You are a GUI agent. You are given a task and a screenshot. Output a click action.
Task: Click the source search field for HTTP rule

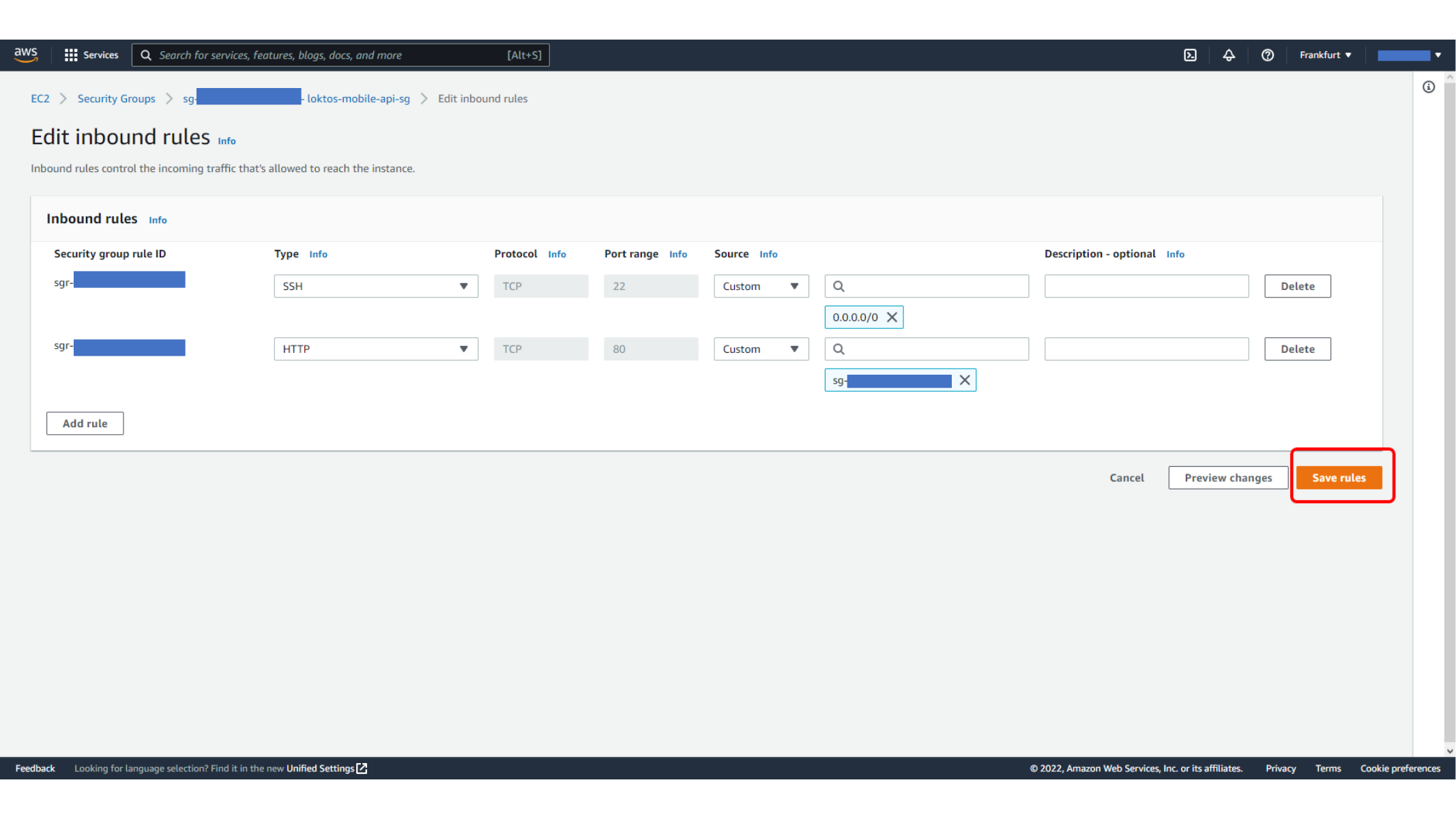tap(927, 349)
